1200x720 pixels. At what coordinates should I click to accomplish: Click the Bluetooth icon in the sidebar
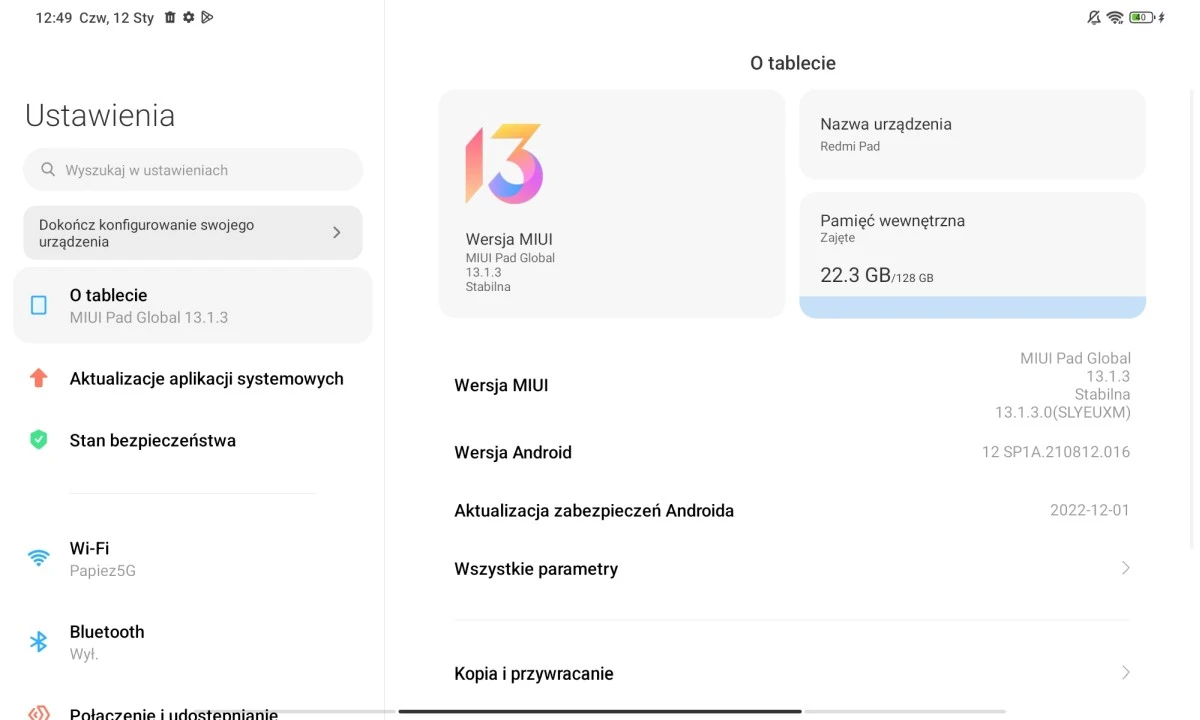(x=40, y=641)
